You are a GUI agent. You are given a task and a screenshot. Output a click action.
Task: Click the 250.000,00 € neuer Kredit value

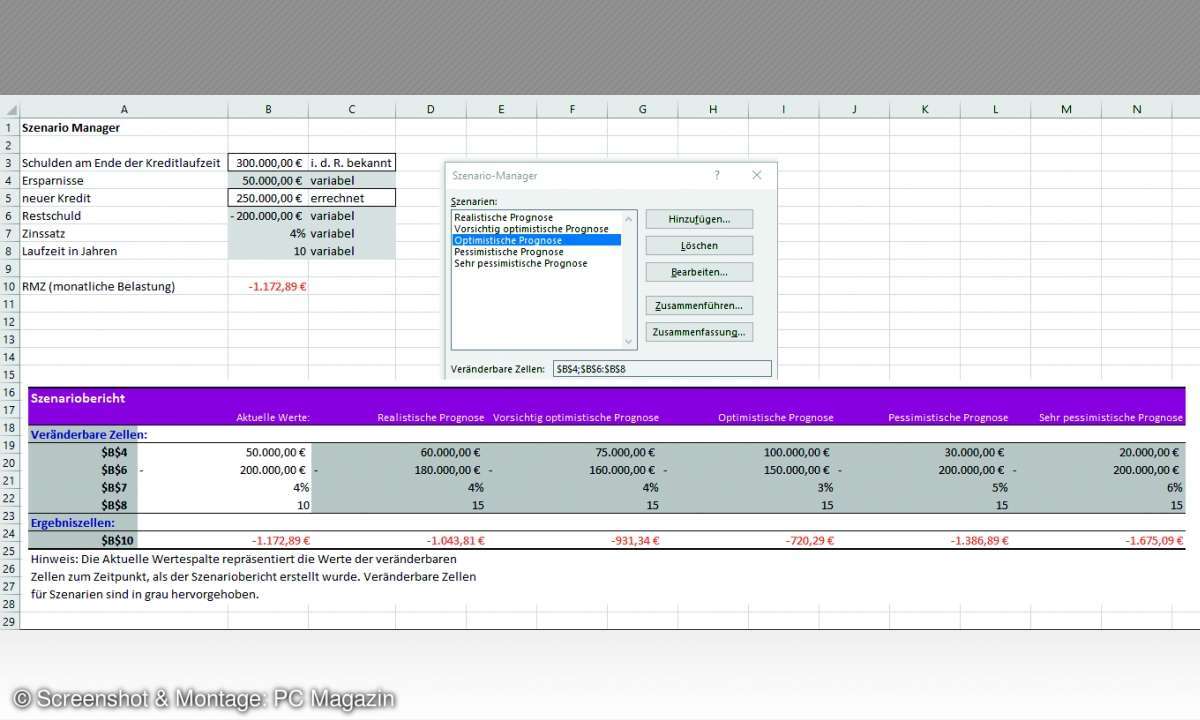pyautogui.click(x=268, y=198)
